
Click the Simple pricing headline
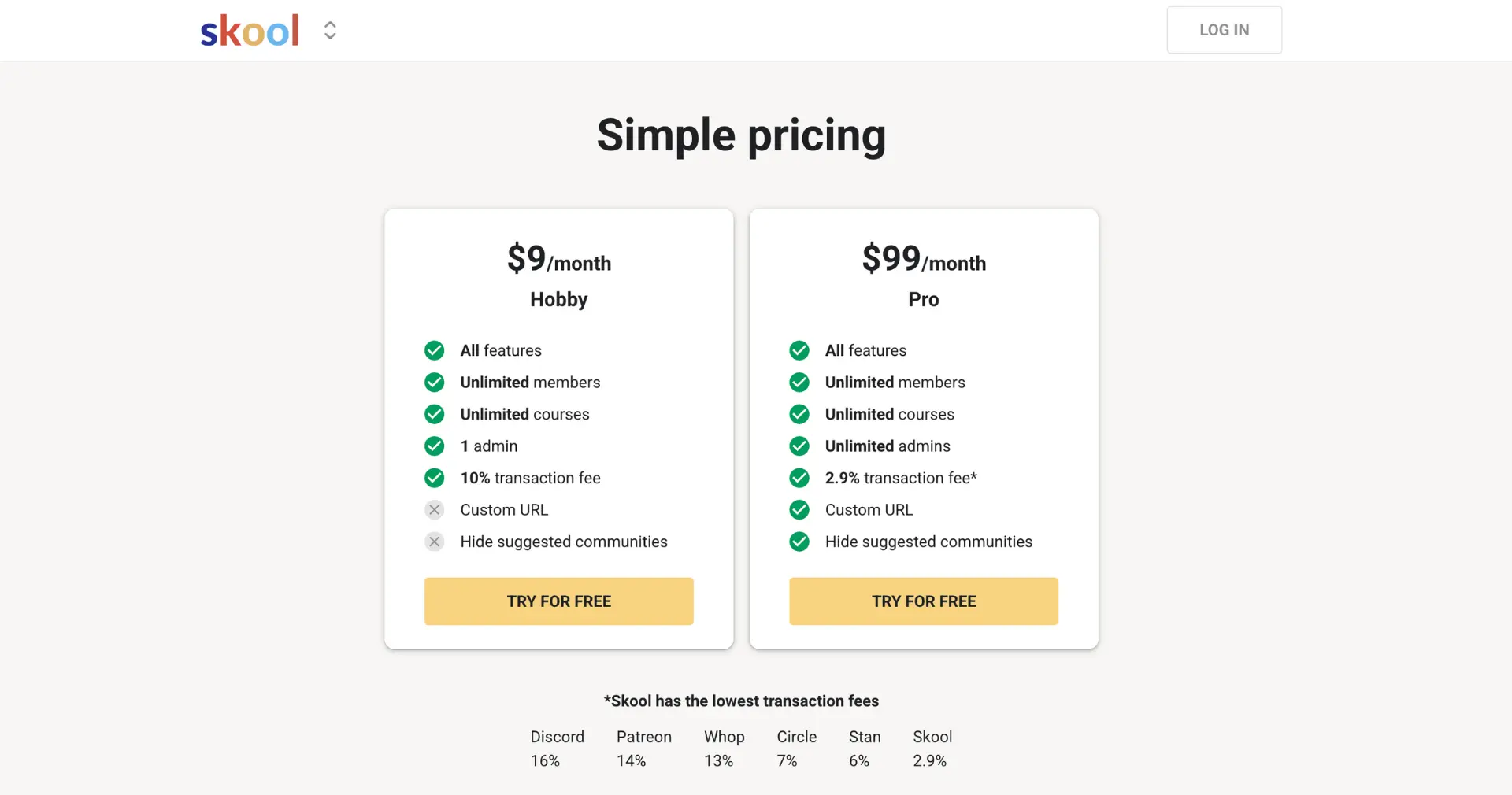pyautogui.click(x=741, y=135)
